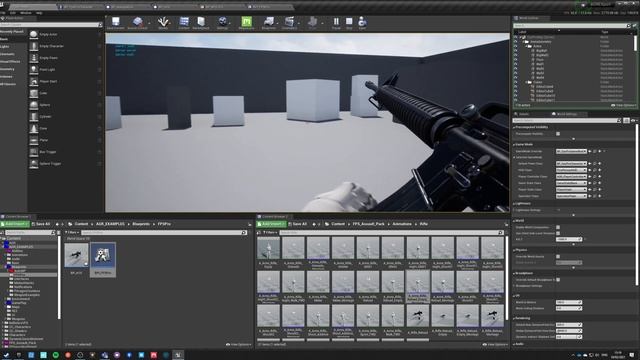The width and height of the screenshot is (640, 360).
Task: Open the HUD Class dropdown
Action: [571, 170]
